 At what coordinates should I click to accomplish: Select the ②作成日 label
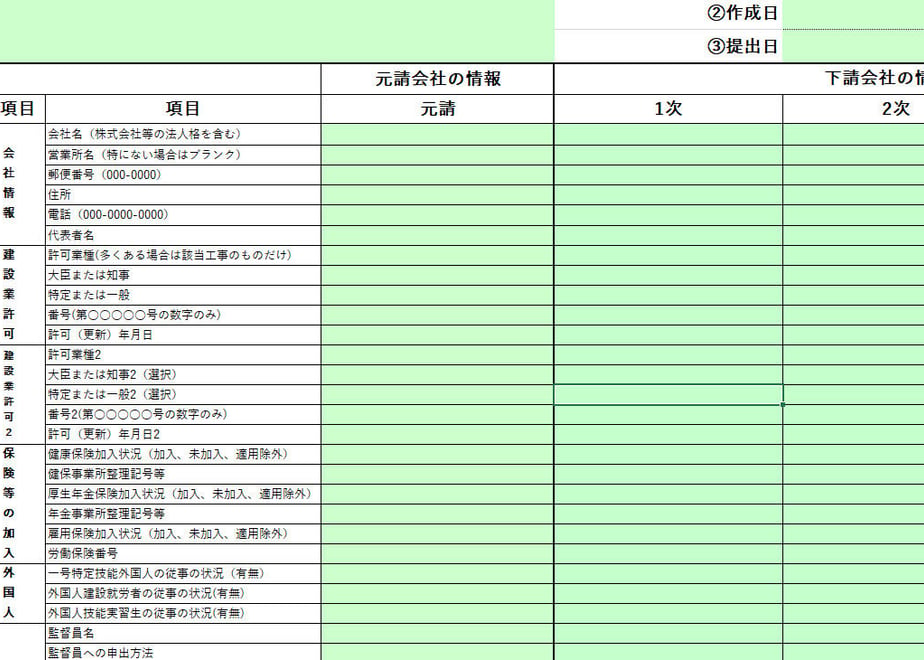click(742, 14)
